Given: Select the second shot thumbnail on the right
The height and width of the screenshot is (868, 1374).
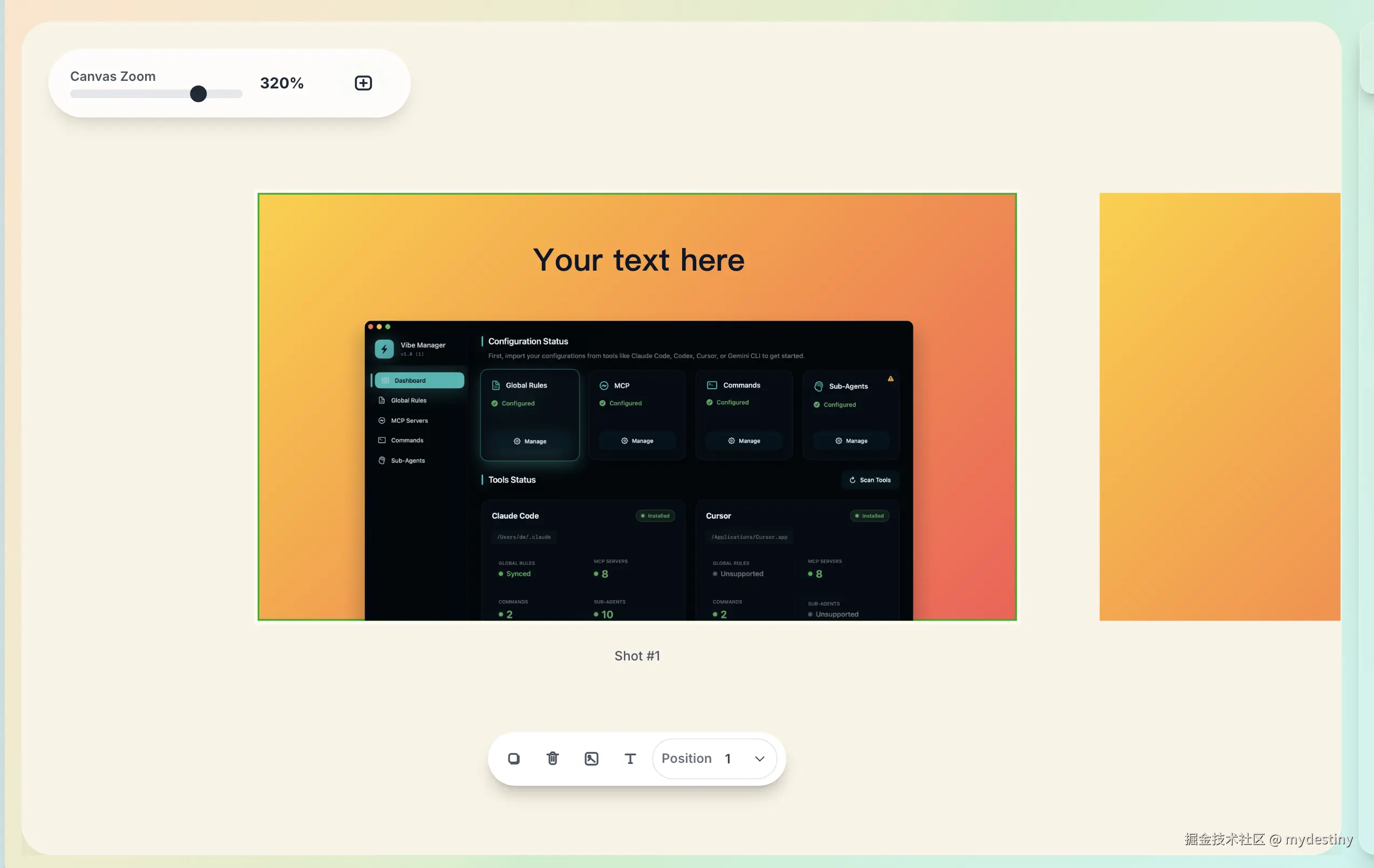Looking at the screenshot, I should [x=1219, y=406].
